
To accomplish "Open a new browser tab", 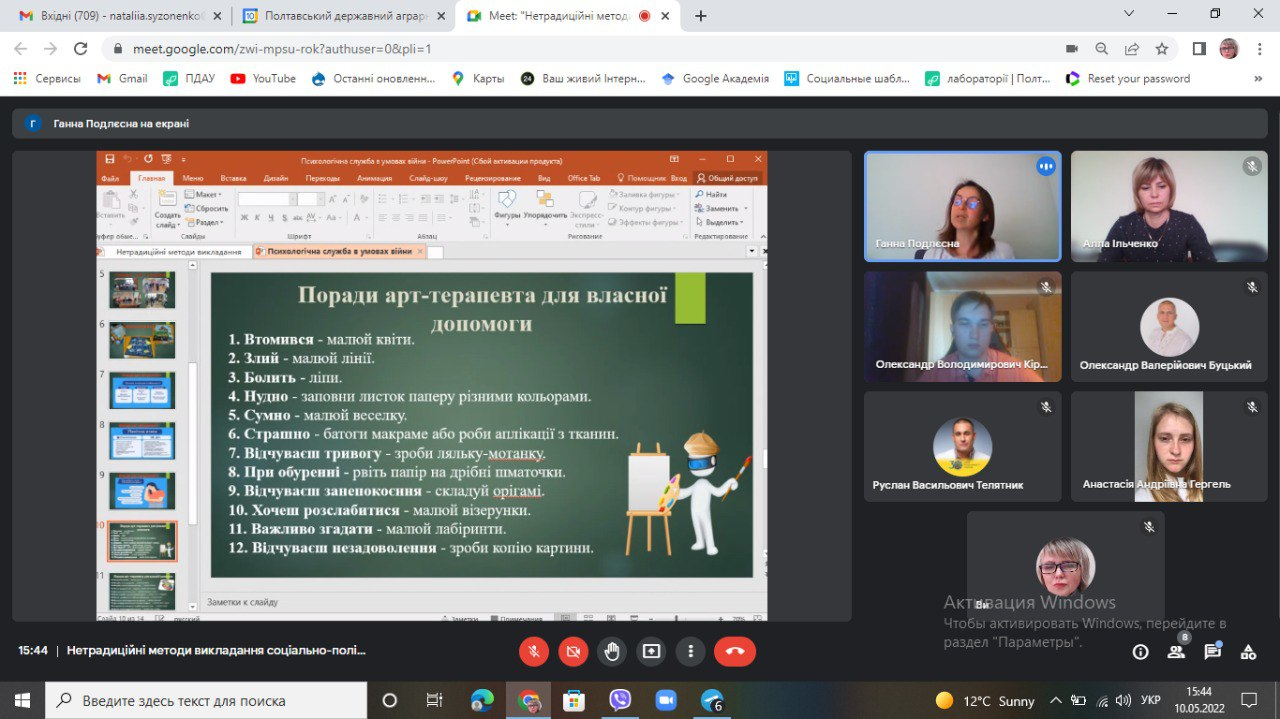I will (701, 16).
